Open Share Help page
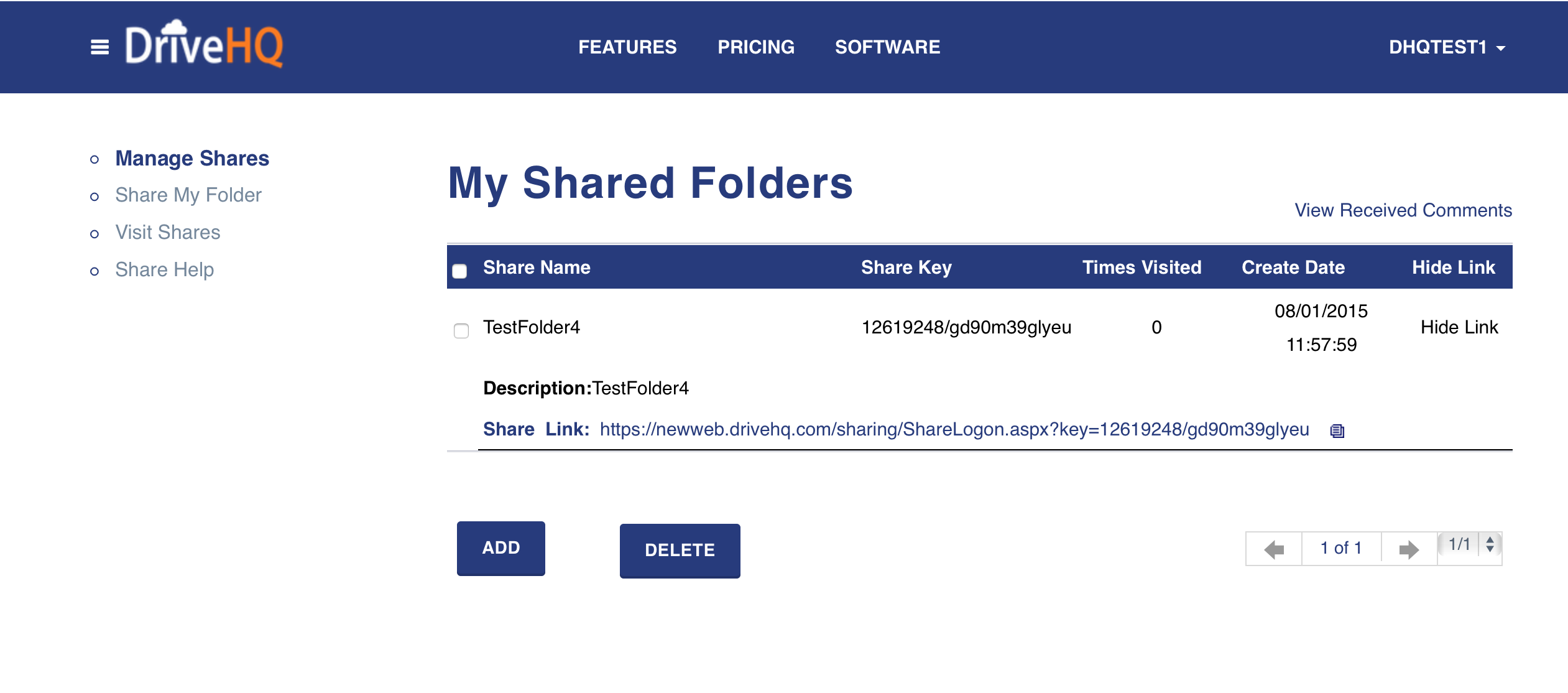 click(x=164, y=270)
